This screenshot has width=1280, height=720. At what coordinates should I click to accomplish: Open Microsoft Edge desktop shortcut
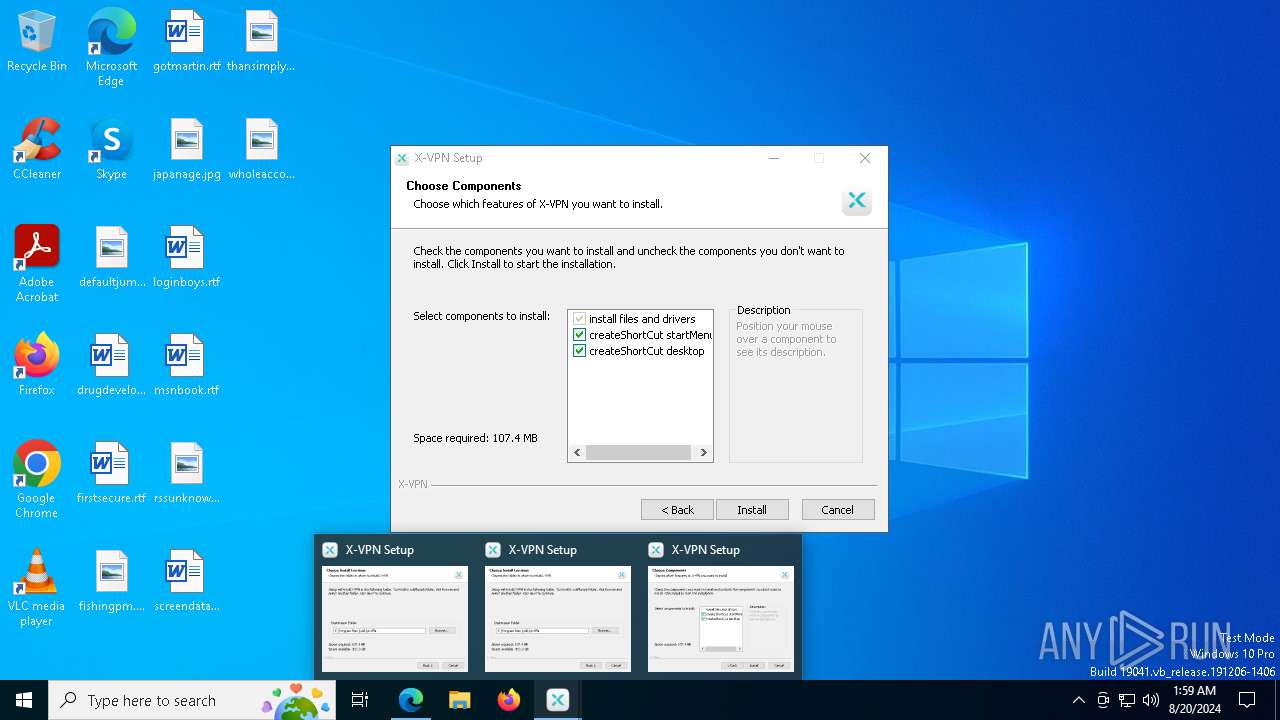pyautogui.click(x=111, y=48)
